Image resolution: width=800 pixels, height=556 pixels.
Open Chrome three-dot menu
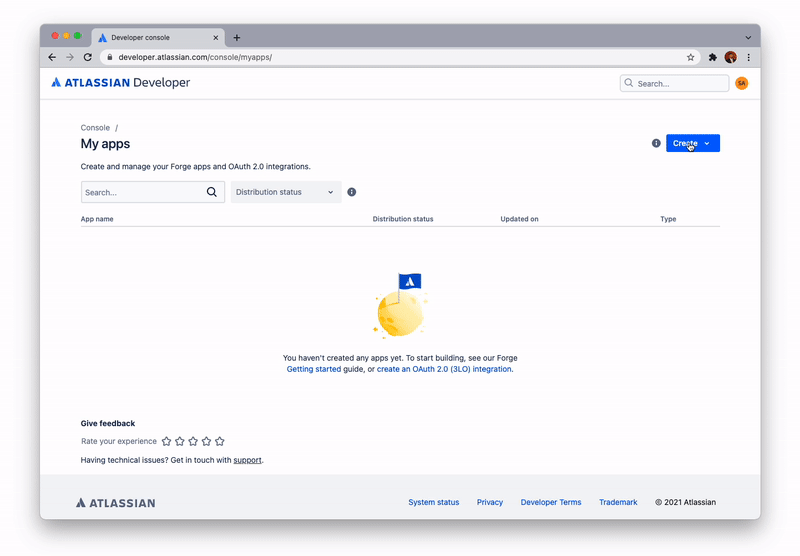[748, 57]
